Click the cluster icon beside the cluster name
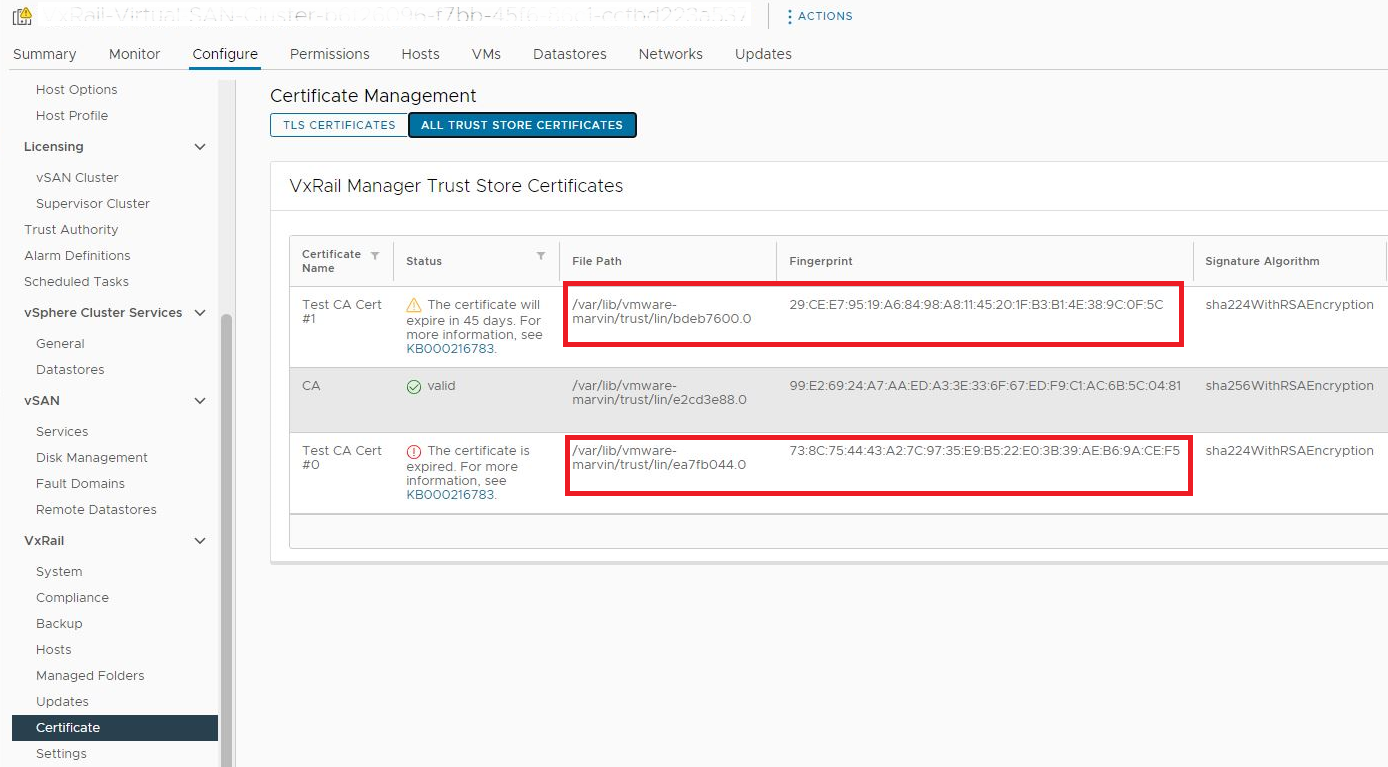The image size is (1388, 767). pyautogui.click(x=20, y=16)
